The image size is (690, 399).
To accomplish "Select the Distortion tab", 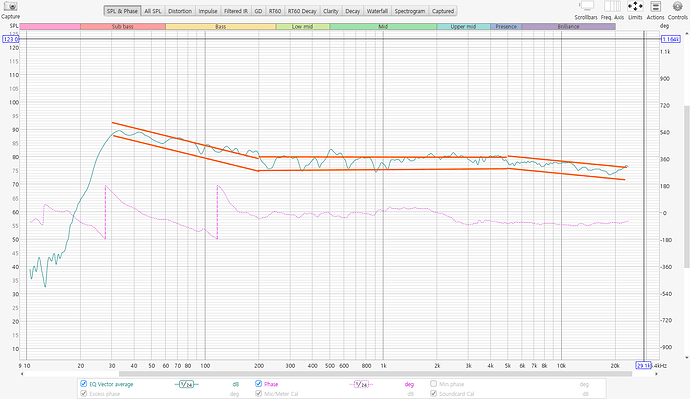I will [180, 11].
